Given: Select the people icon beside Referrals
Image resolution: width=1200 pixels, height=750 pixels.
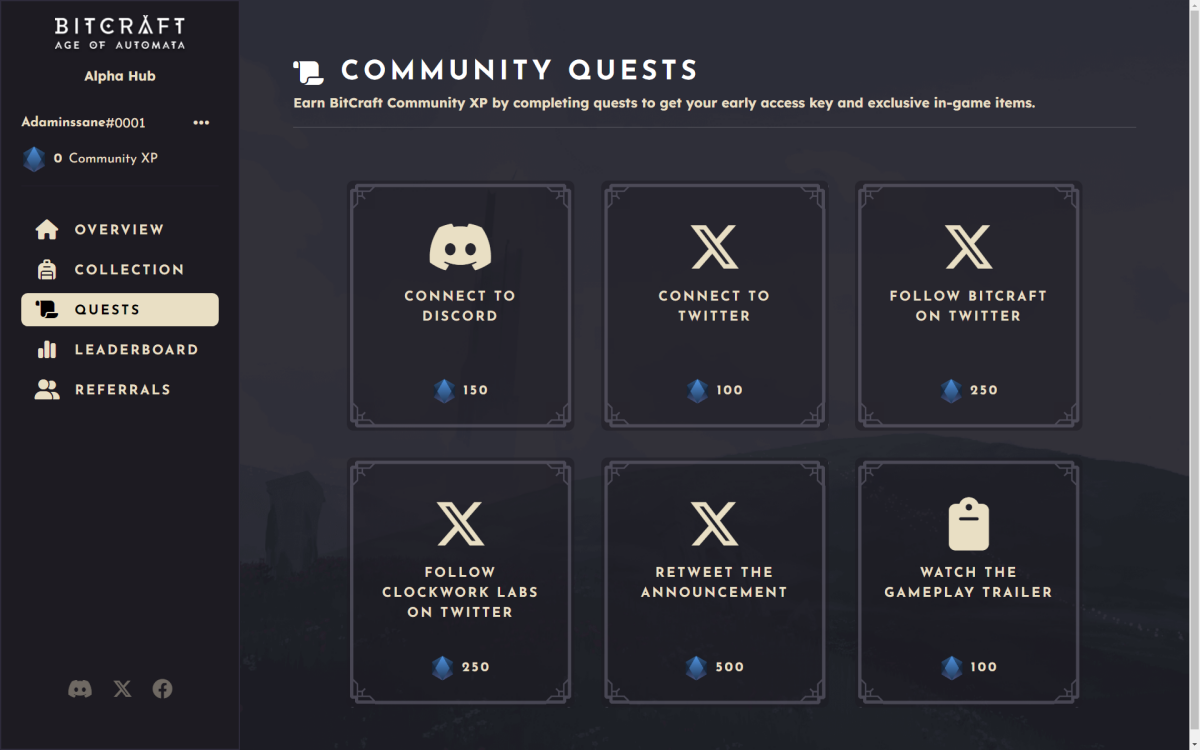Looking at the screenshot, I should click(x=47, y=389).
